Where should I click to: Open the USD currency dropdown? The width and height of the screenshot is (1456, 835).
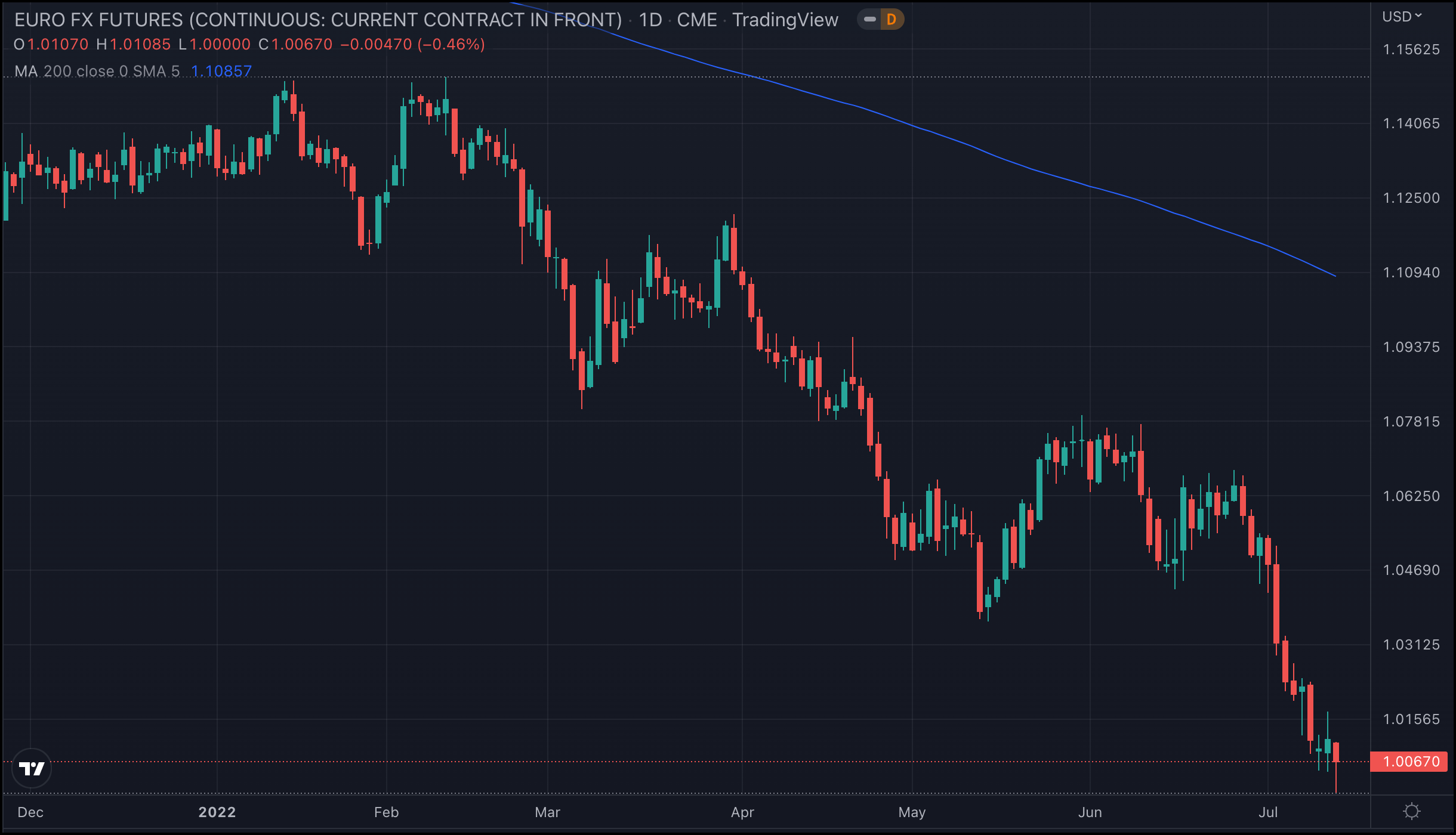pos(1401,17)
